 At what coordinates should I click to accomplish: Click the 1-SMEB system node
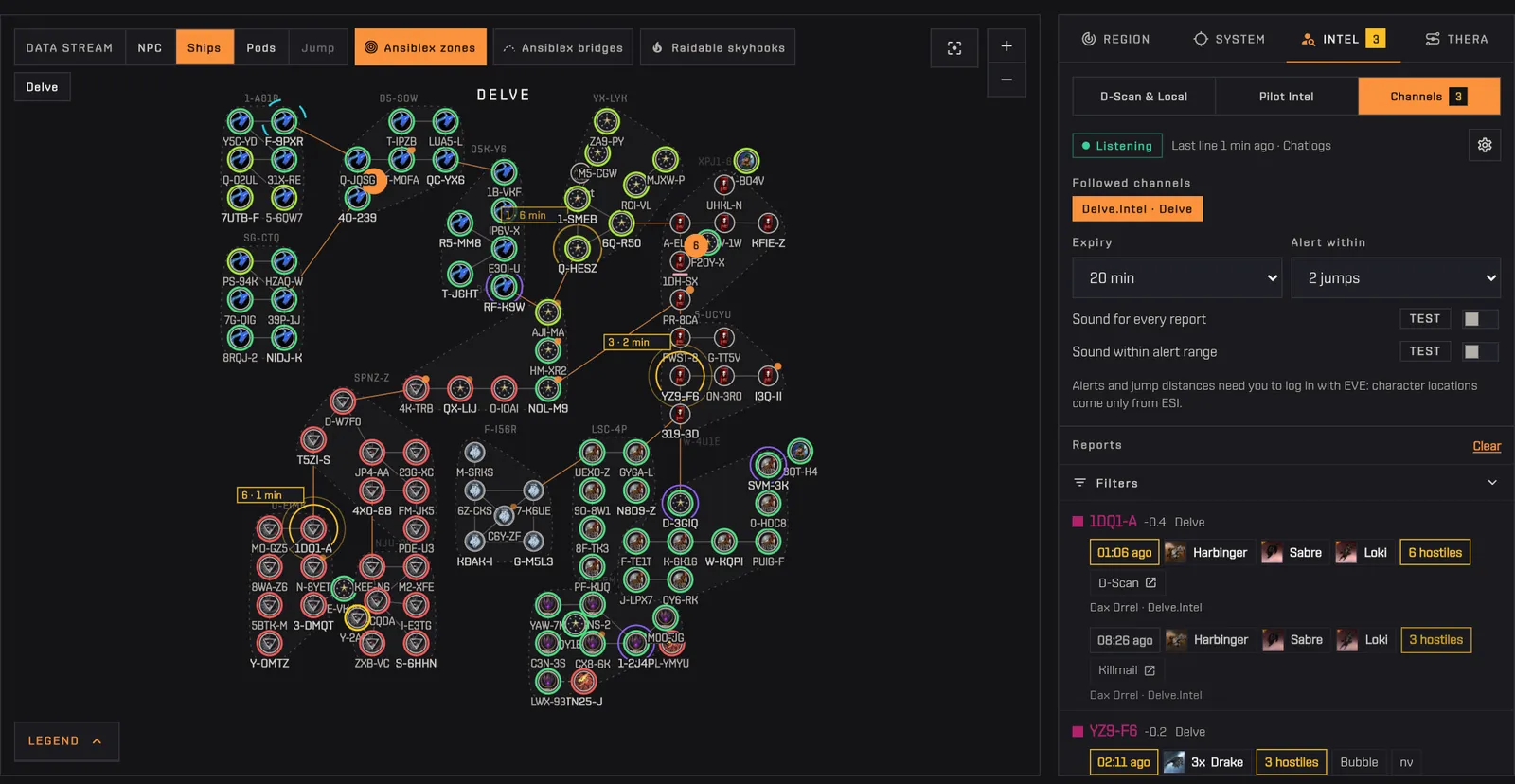click(x=577, y=199)
